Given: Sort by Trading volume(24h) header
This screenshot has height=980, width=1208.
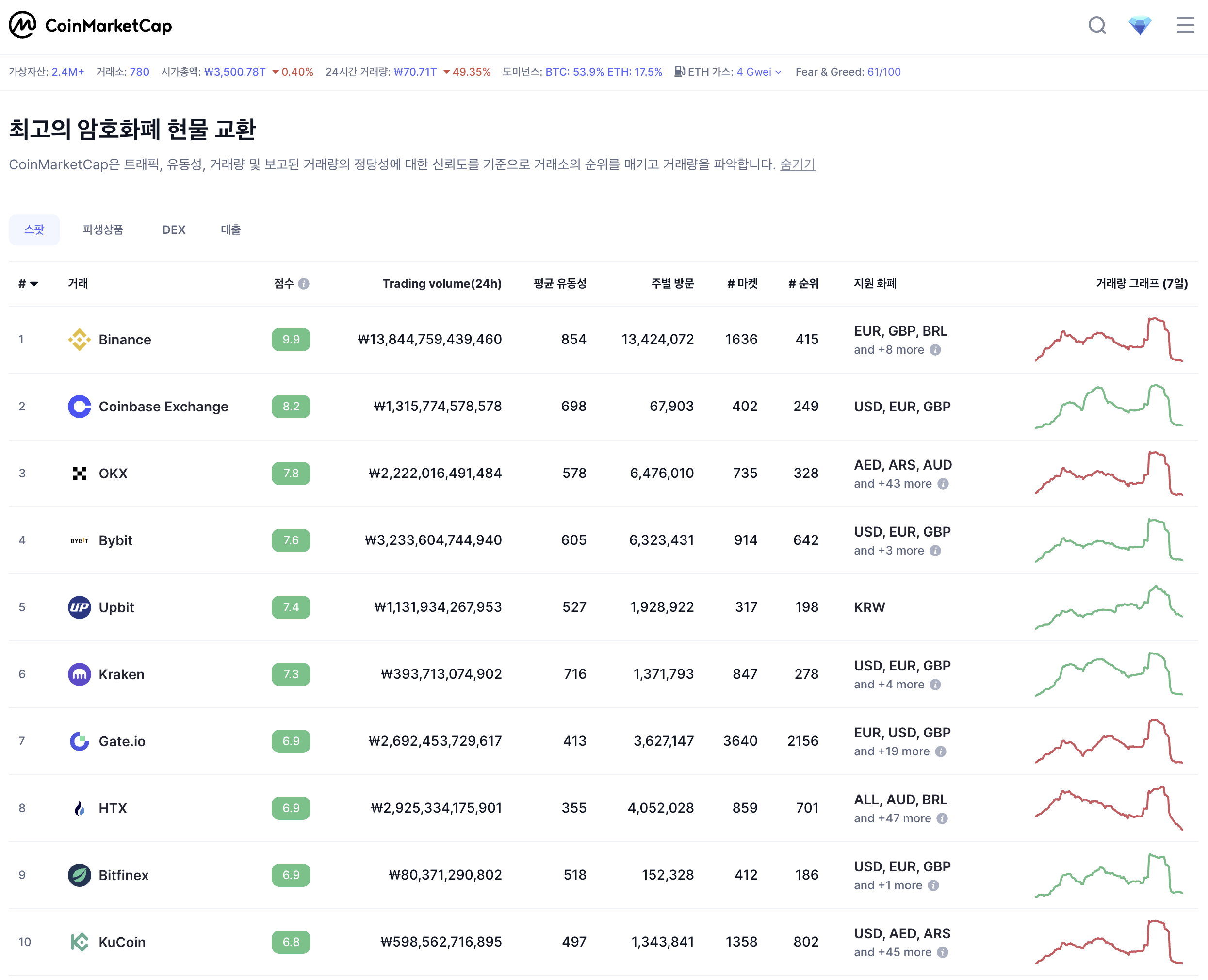Looking at the screenshot, I should pos(442,283).
